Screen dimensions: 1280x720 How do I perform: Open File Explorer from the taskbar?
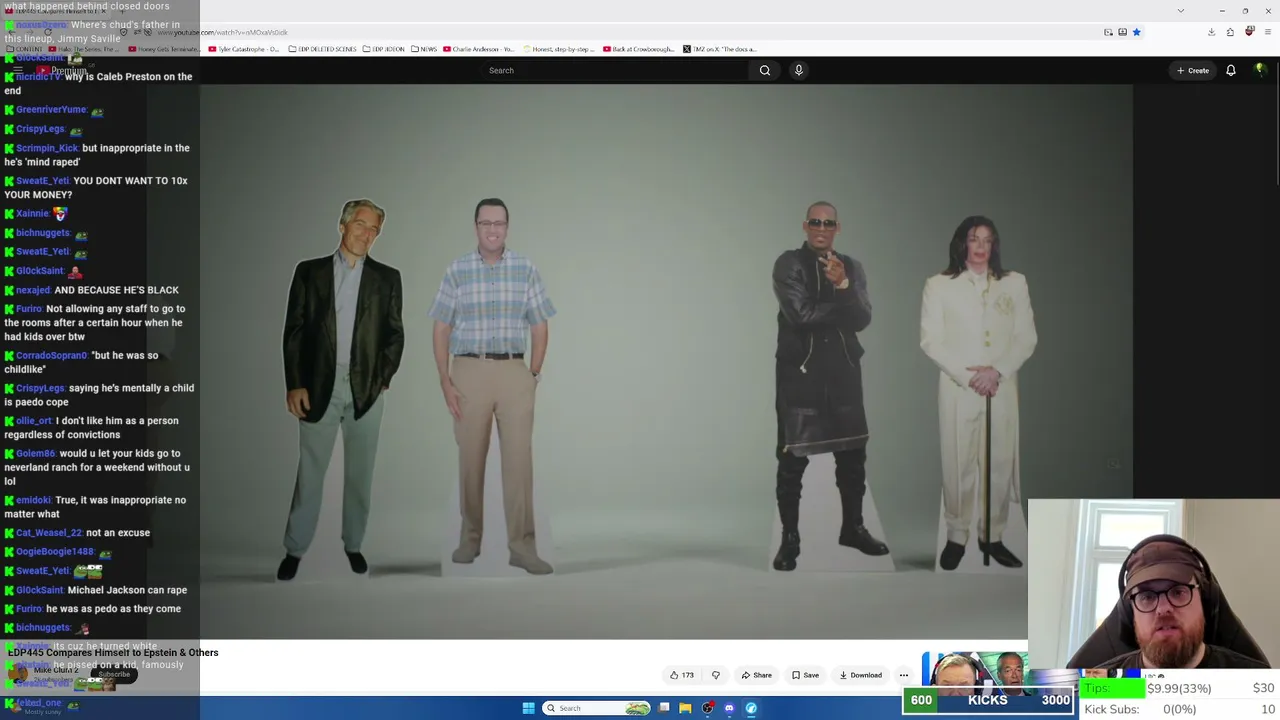point(685,708)
